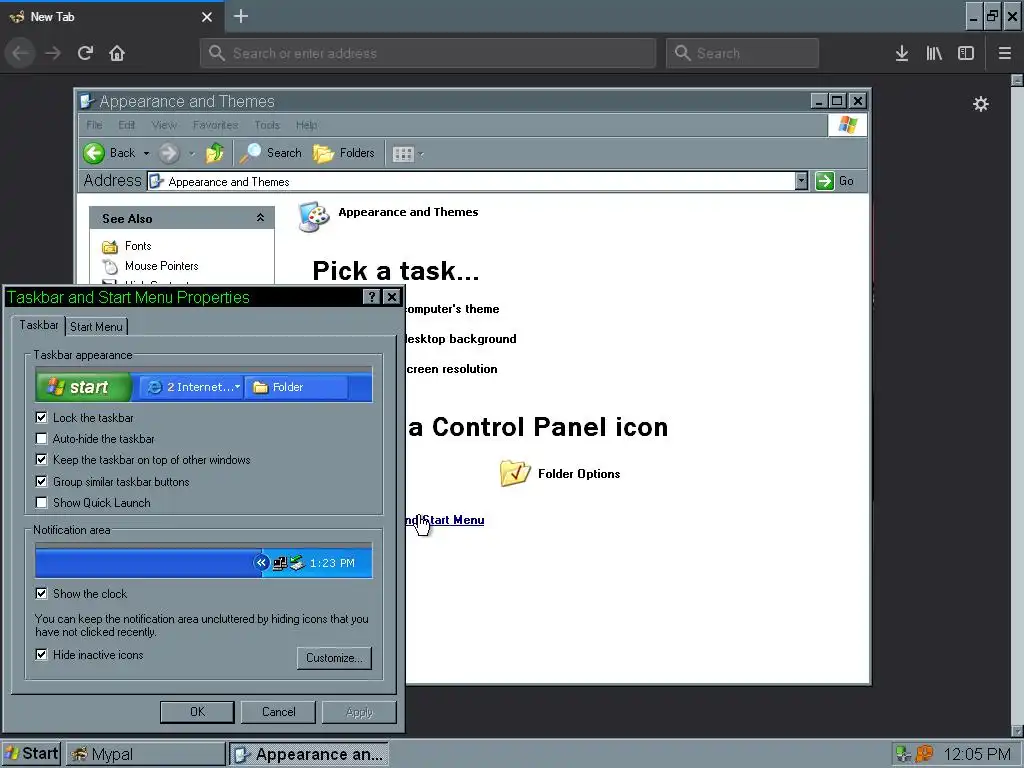The height and width of the screenshot is (768, 1024).
Task: Click the browser Search field
Action: coord(743,53)
